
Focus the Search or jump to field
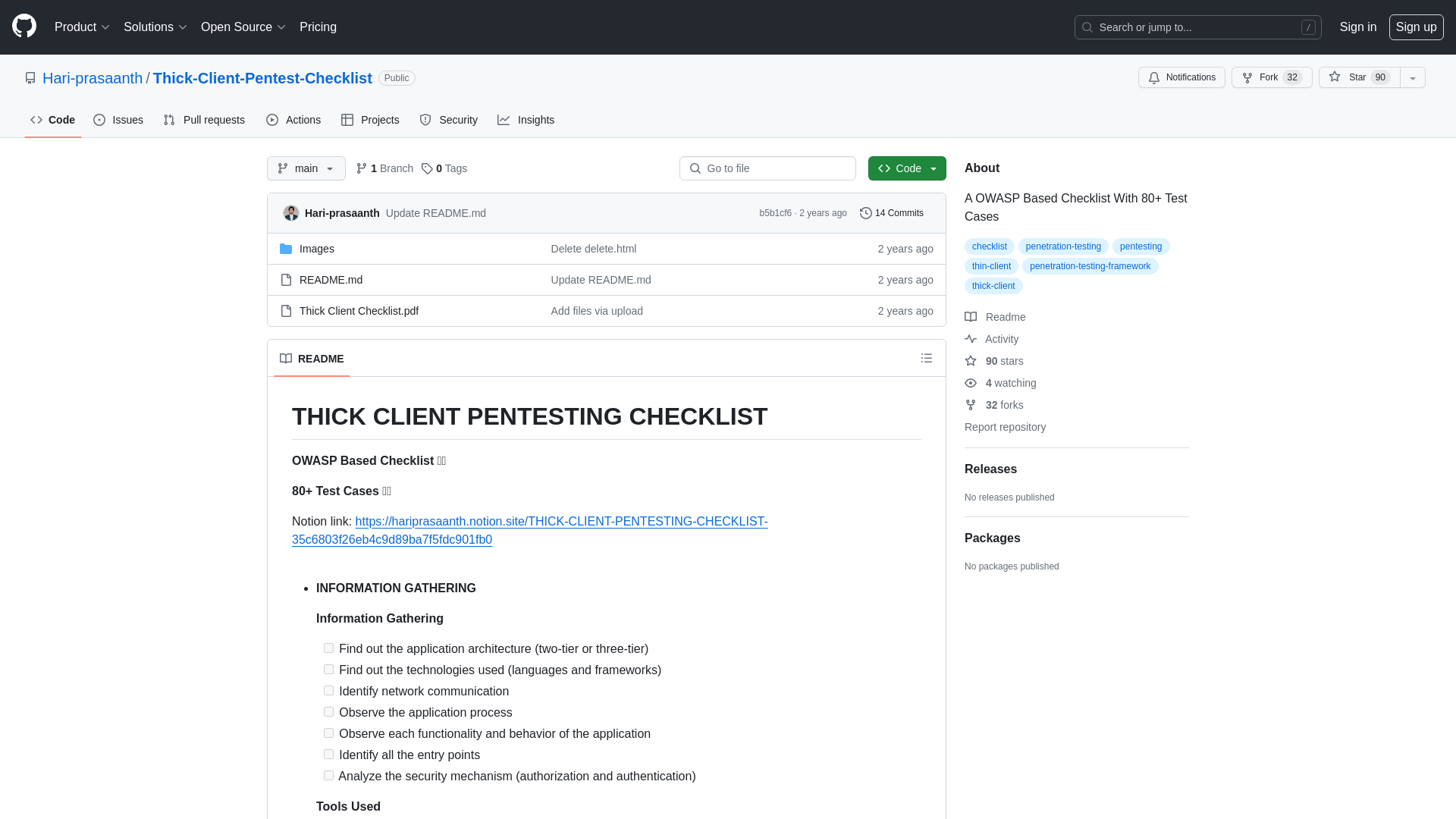pyautogui.click(x=1198, y=27)
